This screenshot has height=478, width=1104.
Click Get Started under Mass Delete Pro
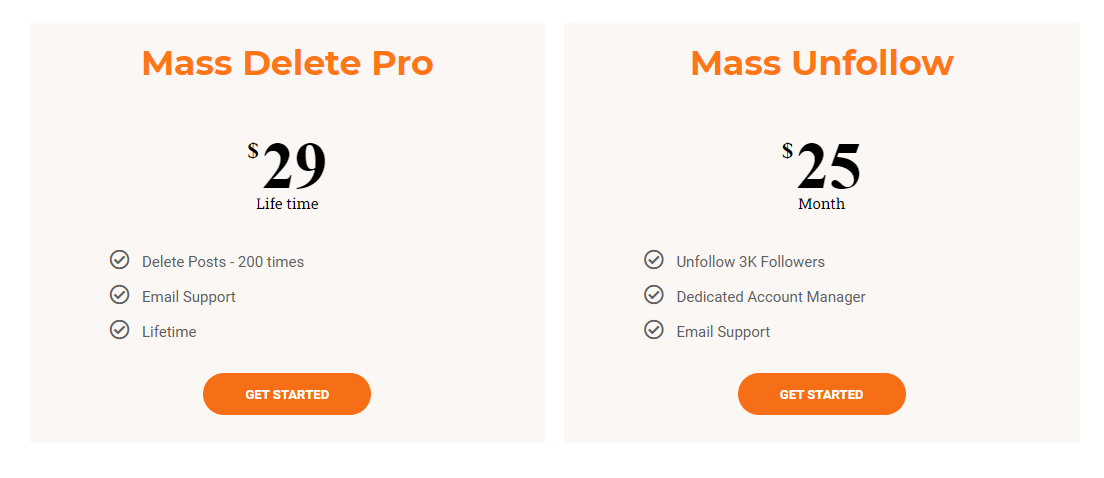click(287, 394)
